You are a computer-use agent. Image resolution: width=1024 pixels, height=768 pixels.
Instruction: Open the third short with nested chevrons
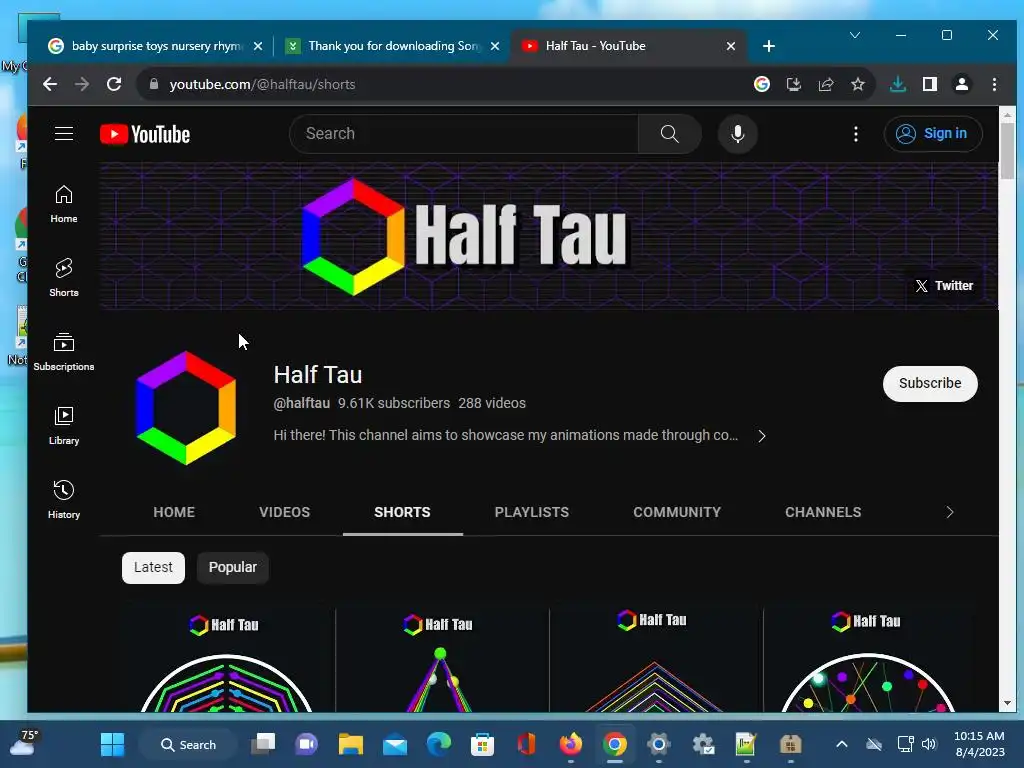pos(655,660)
